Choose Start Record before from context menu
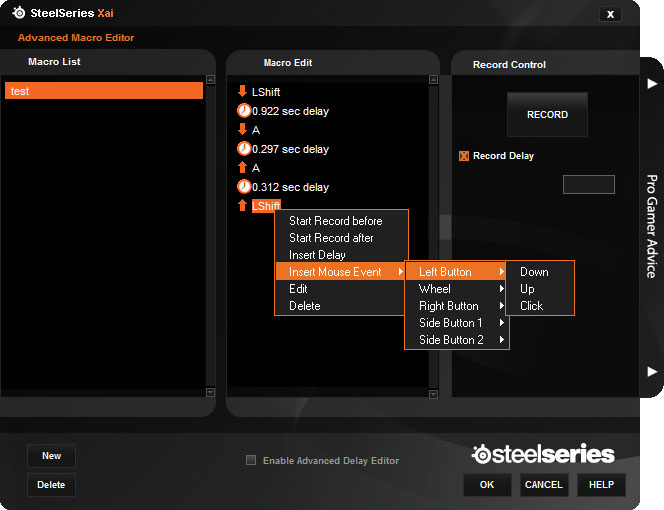 point(335,221)
